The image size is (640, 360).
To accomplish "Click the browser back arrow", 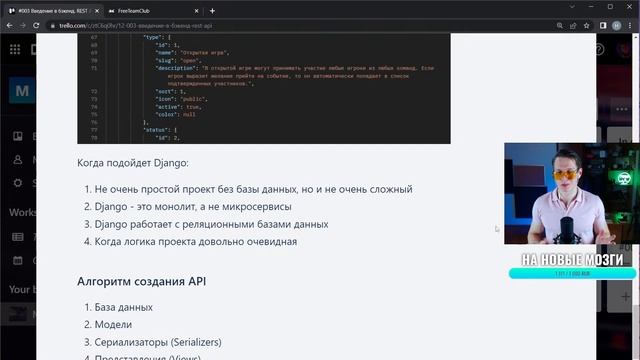I will coord(9,25).
